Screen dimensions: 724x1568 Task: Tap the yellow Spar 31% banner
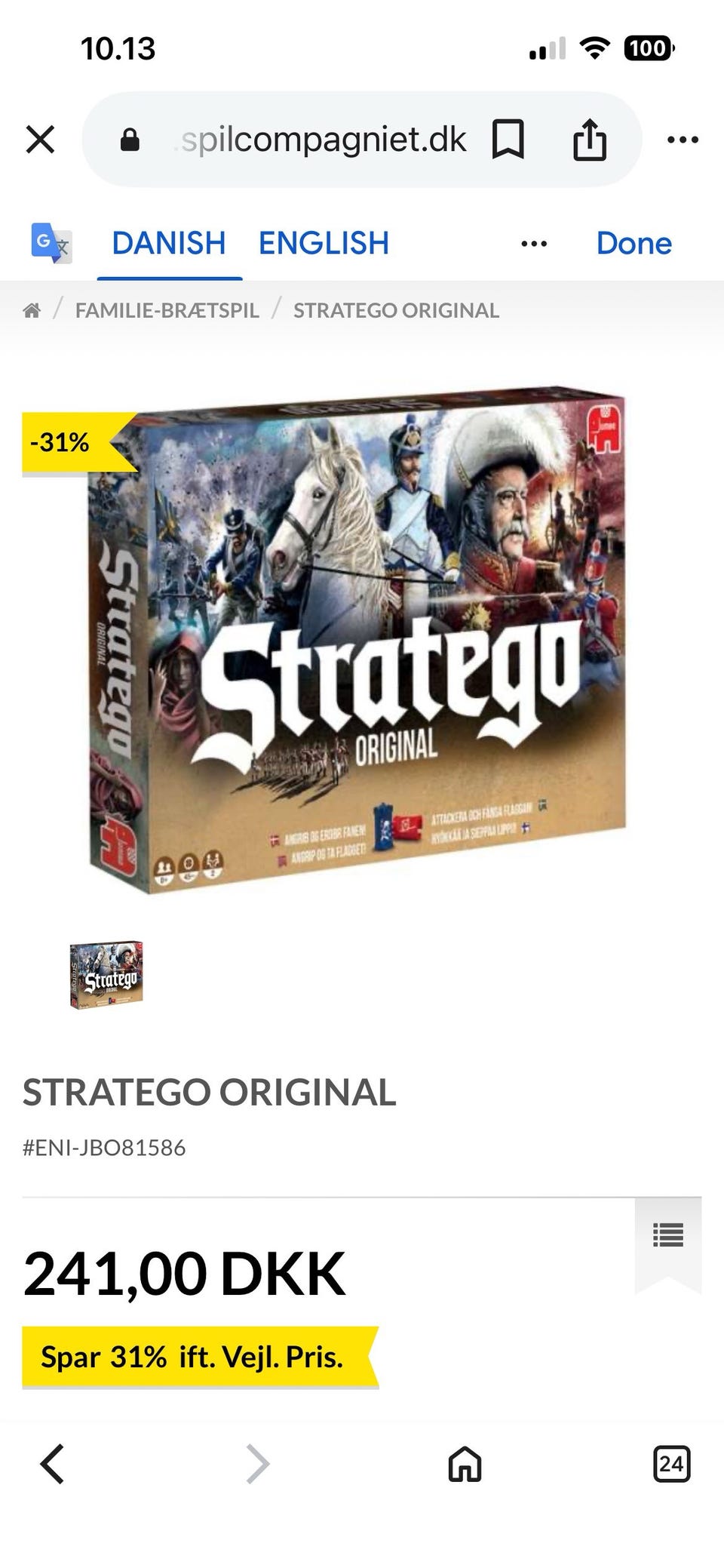[x=200, y=1357]
